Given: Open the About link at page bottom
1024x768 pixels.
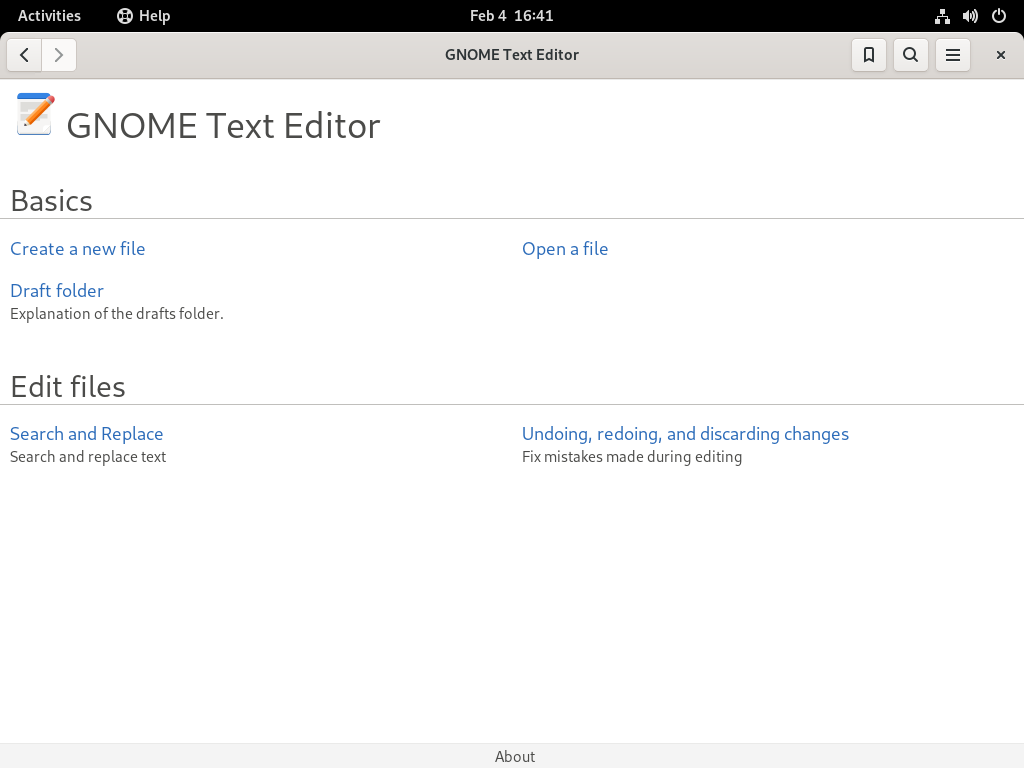Looking at the screenshot, I should tap(515, 756).
